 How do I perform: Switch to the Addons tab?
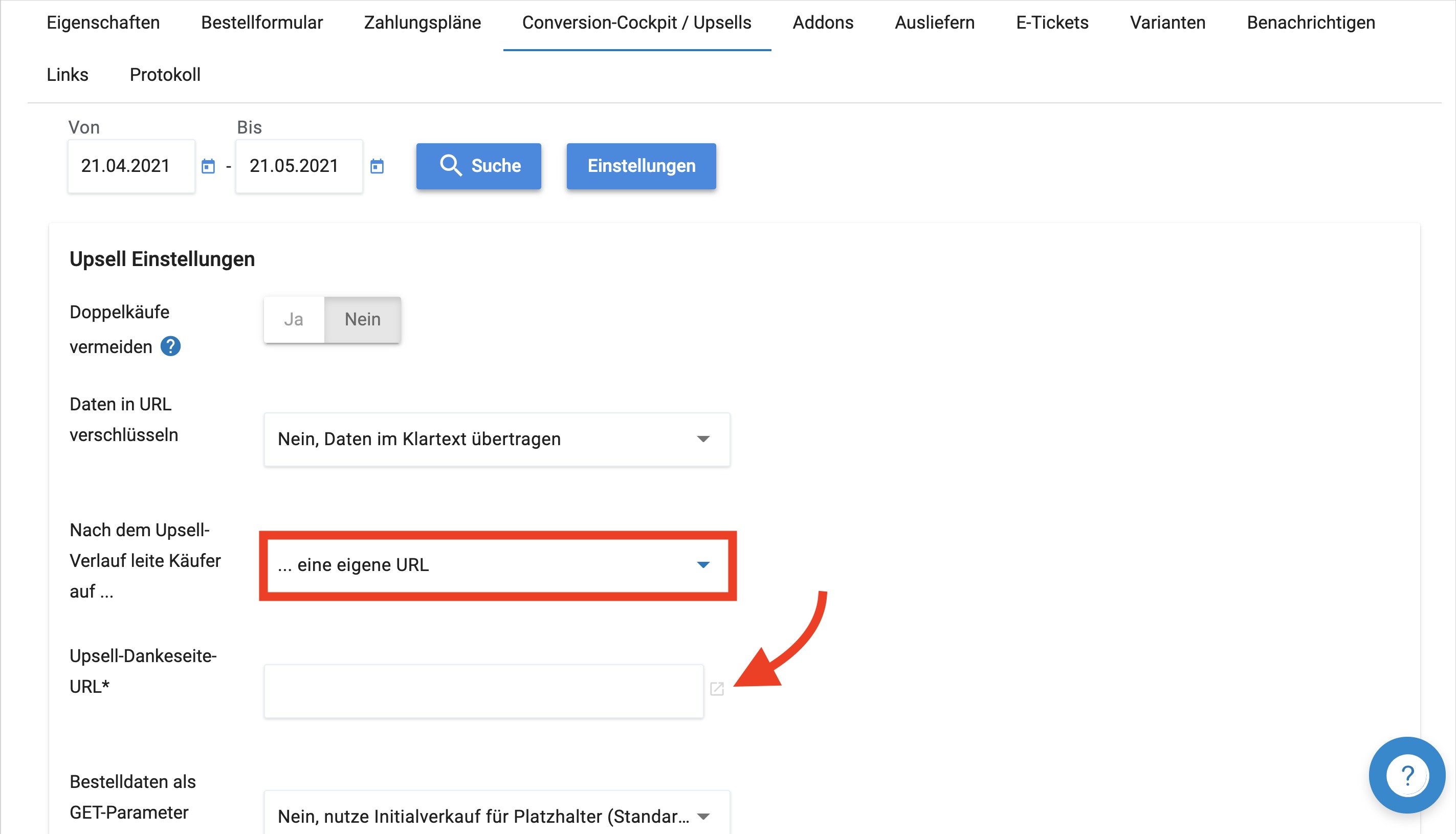coord(823,23)
